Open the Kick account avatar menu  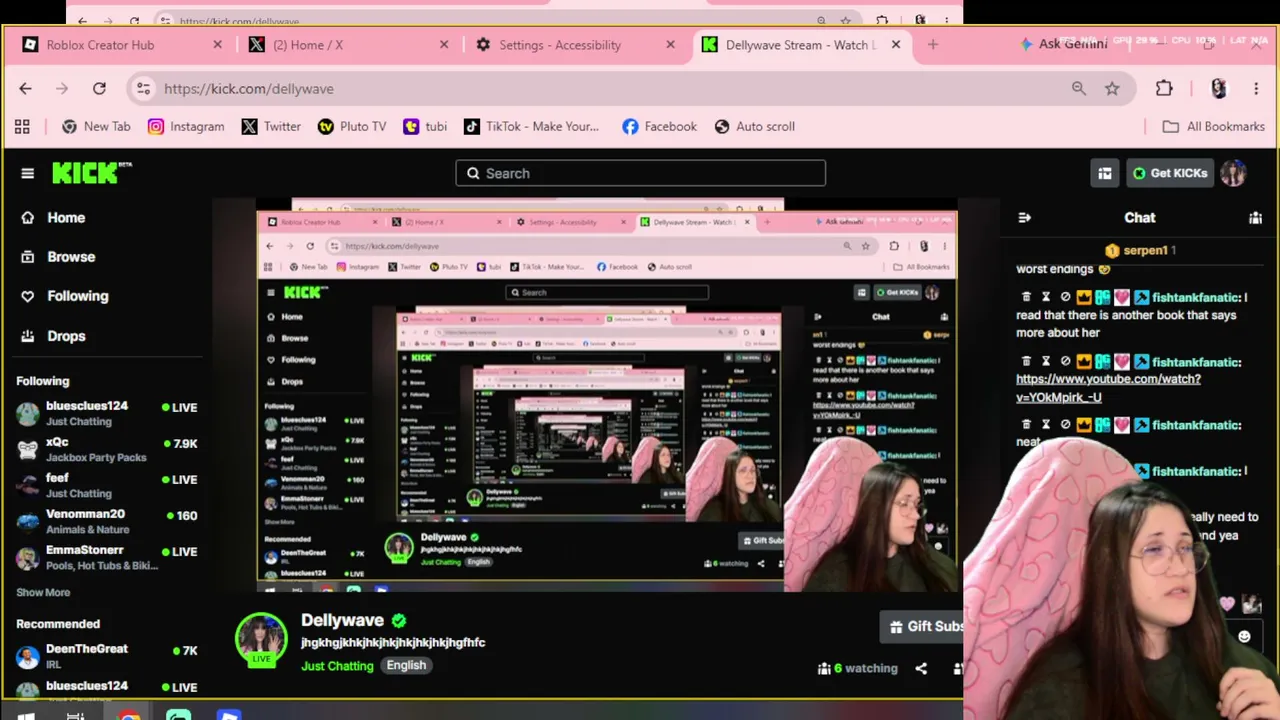click(x=1233, y=173)
